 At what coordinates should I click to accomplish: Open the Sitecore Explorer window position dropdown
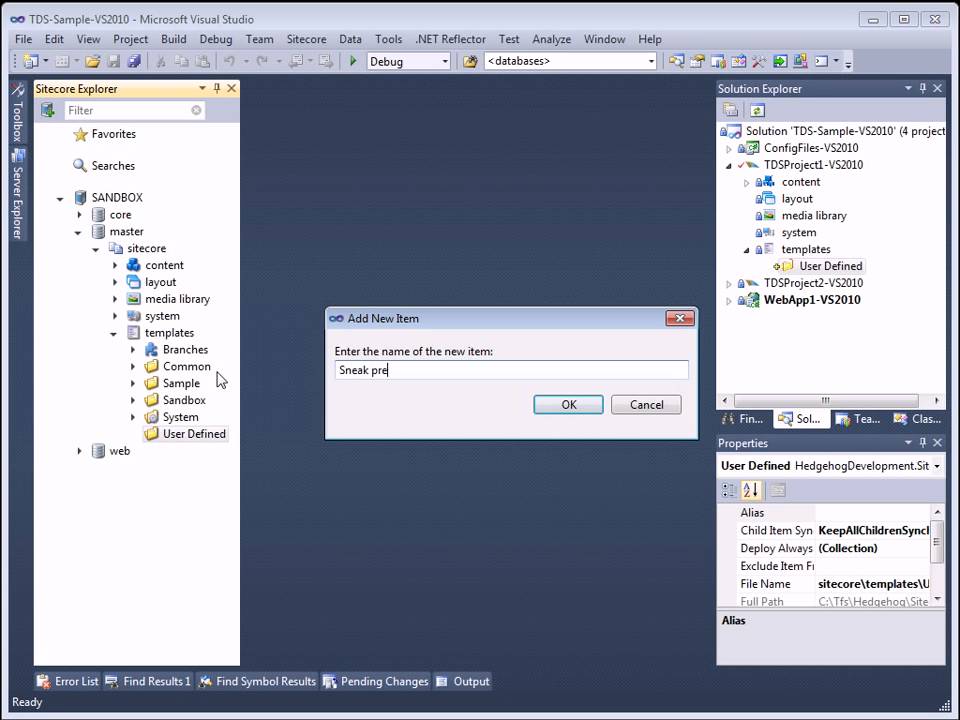[202, 89]
